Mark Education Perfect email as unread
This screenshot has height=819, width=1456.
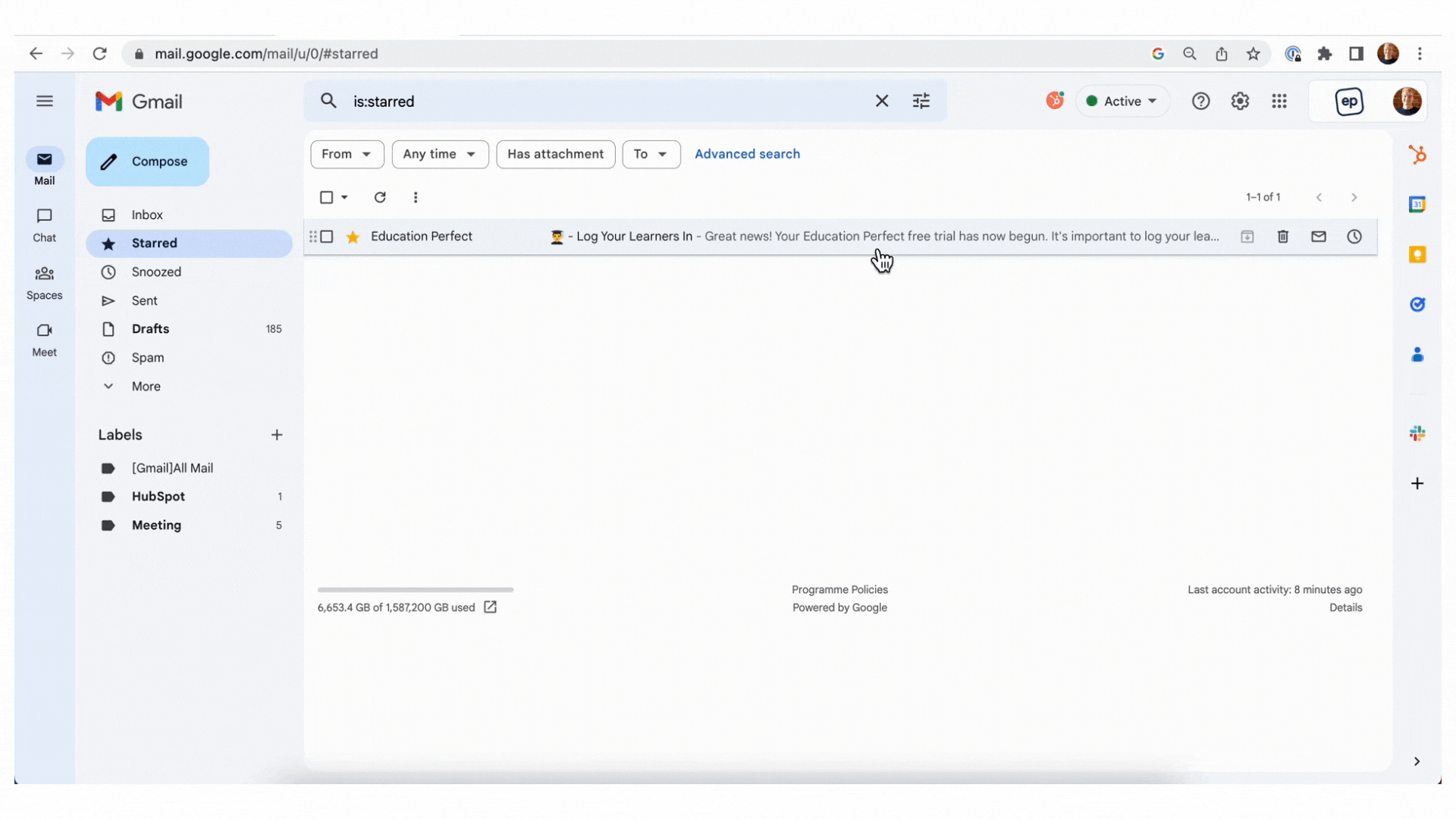1319,237
